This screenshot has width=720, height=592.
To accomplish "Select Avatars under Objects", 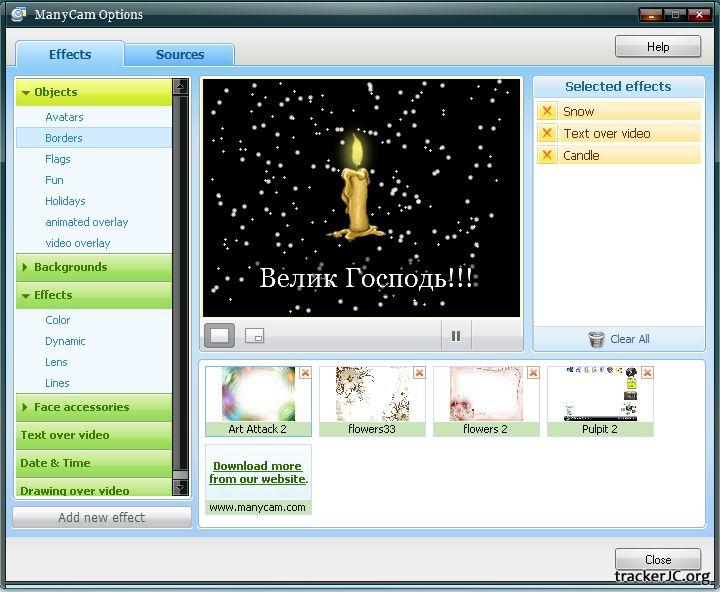I will coord(64,117).
